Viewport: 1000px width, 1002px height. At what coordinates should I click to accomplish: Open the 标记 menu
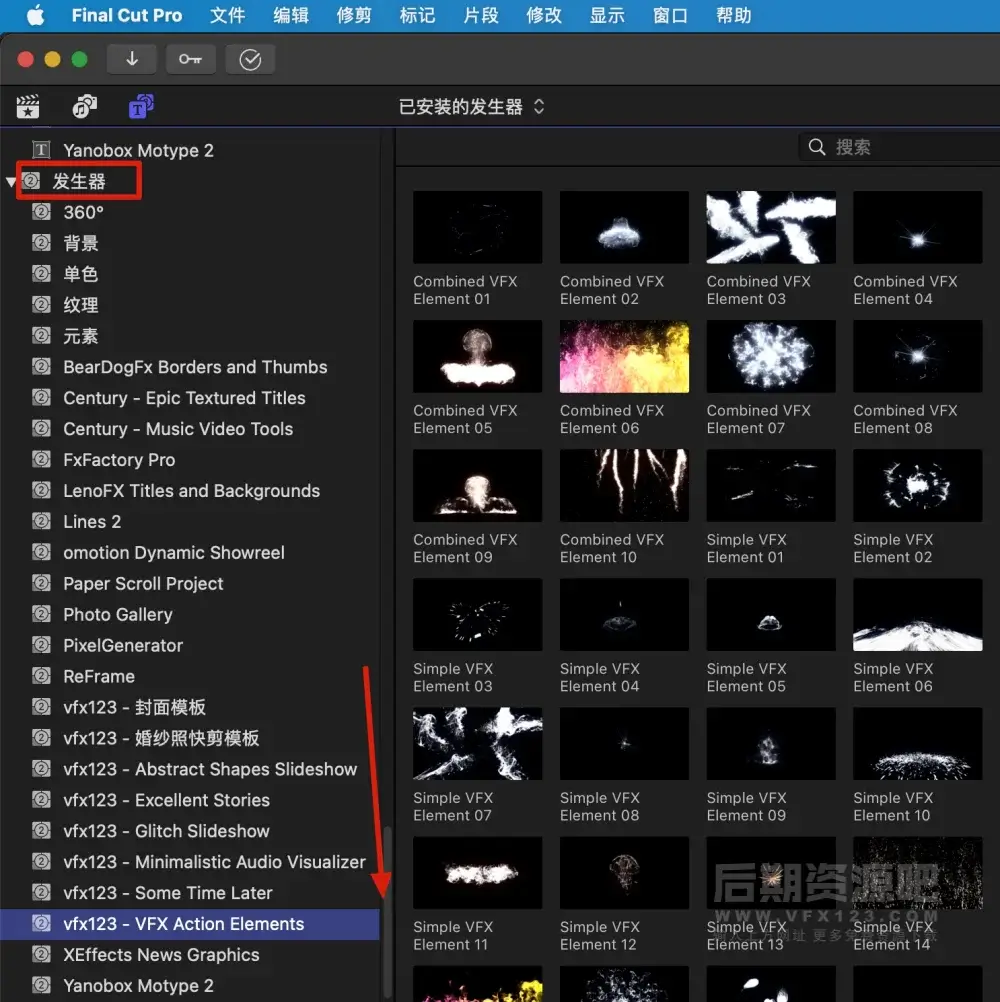pos(417,15)
